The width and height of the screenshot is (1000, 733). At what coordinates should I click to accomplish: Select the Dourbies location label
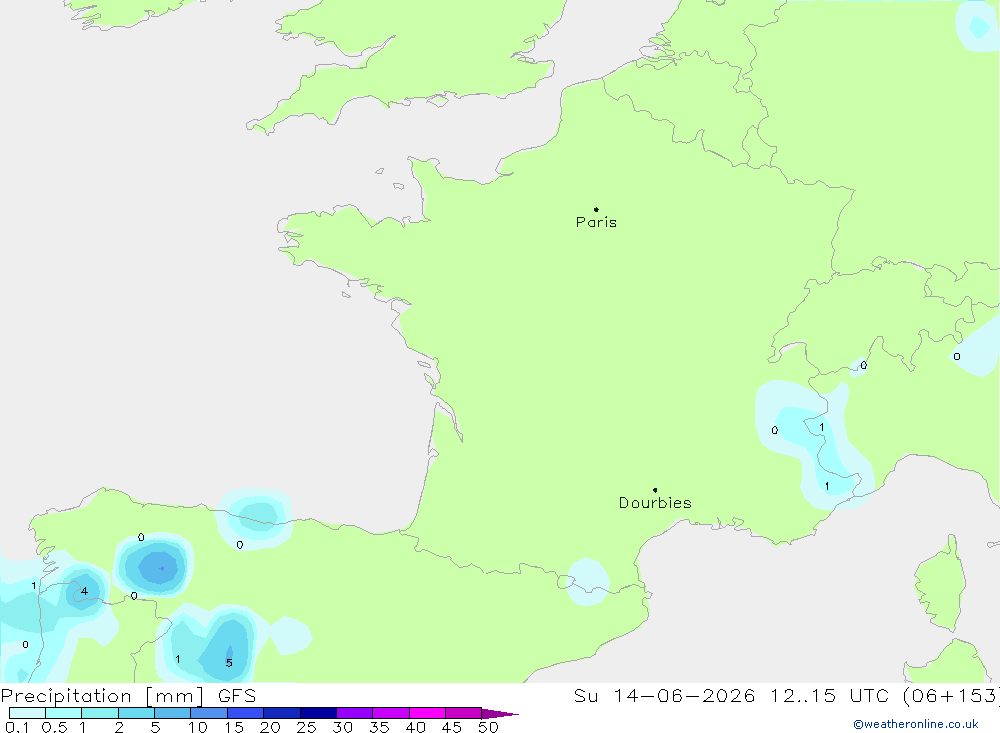pyautogui.click(x=655, y=503)
